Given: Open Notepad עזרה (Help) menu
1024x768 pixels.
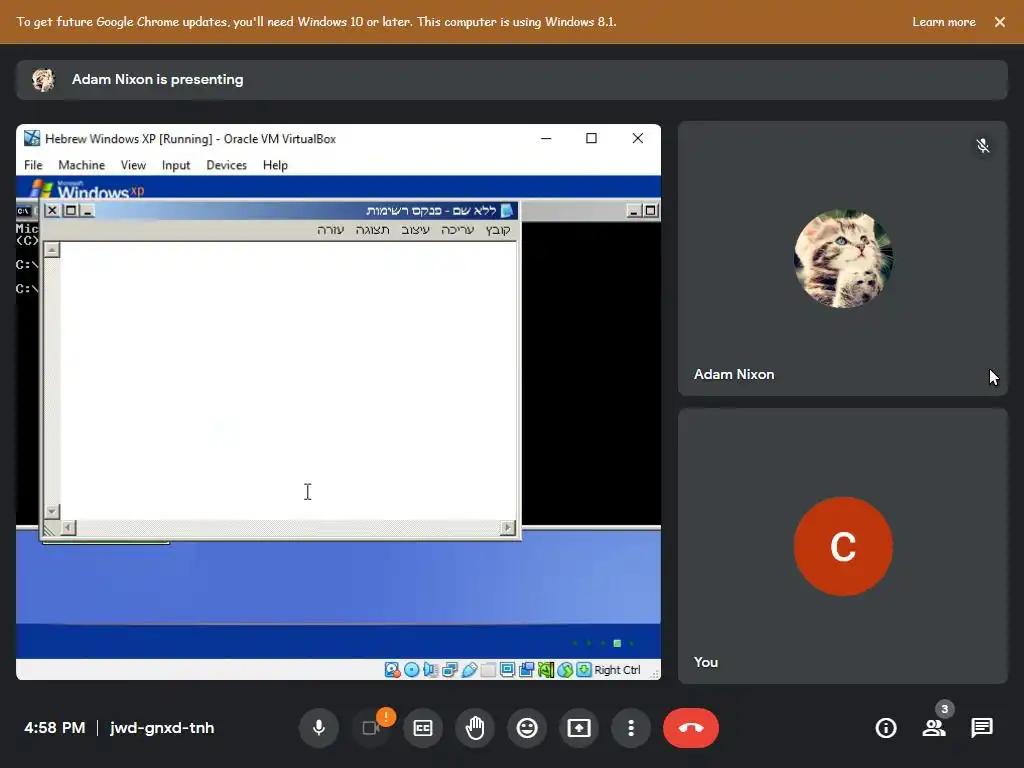Looking at the screenshot, I should click(330, 229).
